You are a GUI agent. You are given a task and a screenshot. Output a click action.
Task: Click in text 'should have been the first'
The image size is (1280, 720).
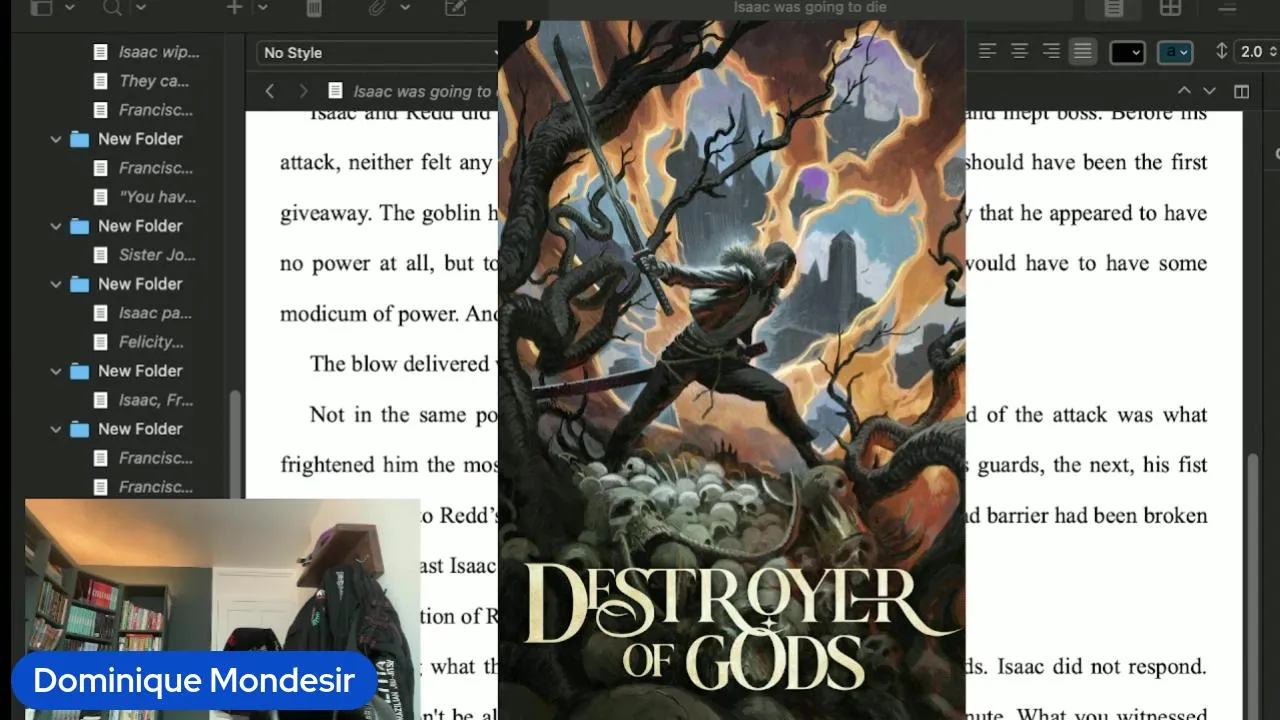click(1086, 162)
